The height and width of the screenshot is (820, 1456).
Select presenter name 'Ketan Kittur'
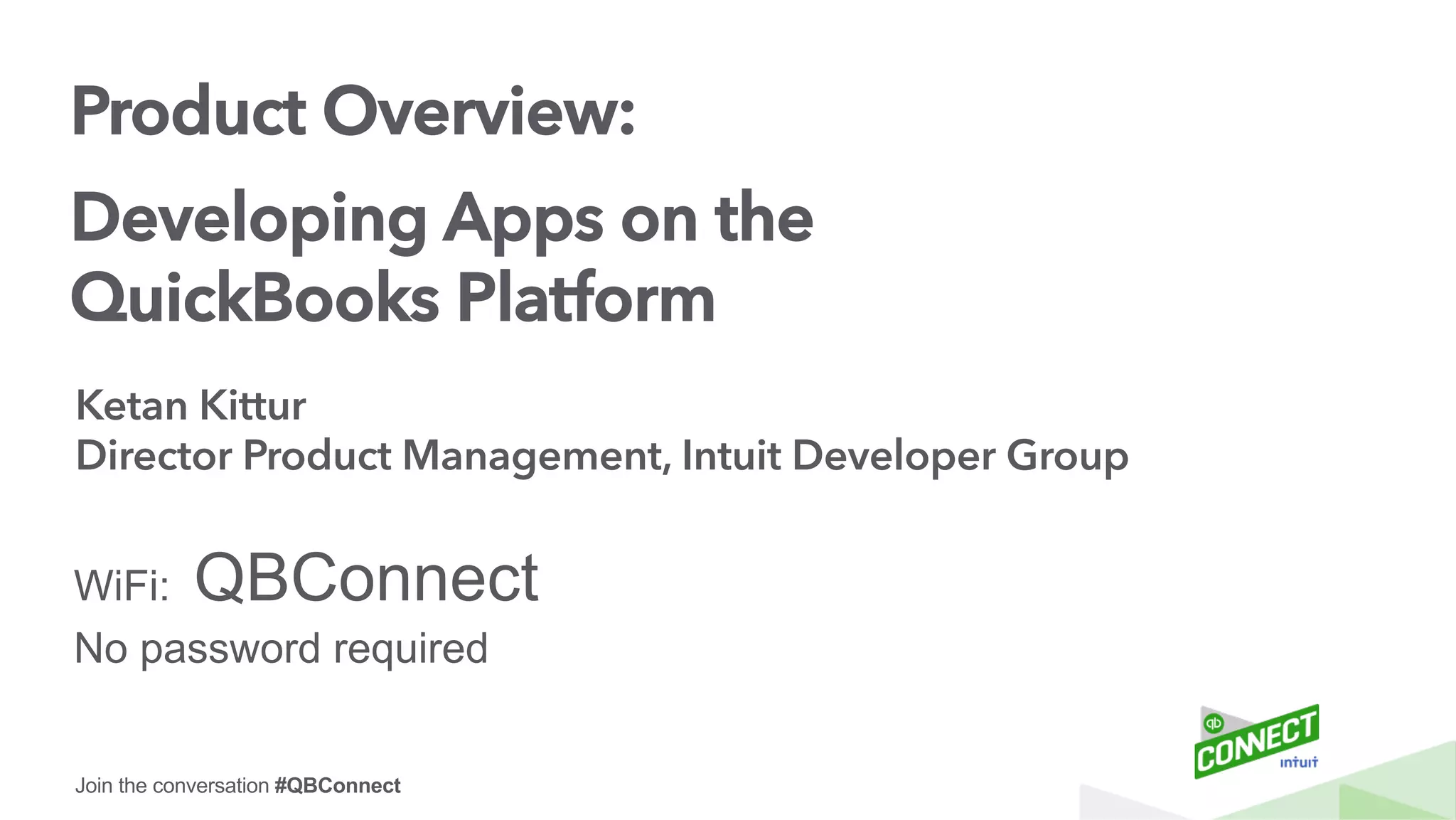[x=191, y=406]
